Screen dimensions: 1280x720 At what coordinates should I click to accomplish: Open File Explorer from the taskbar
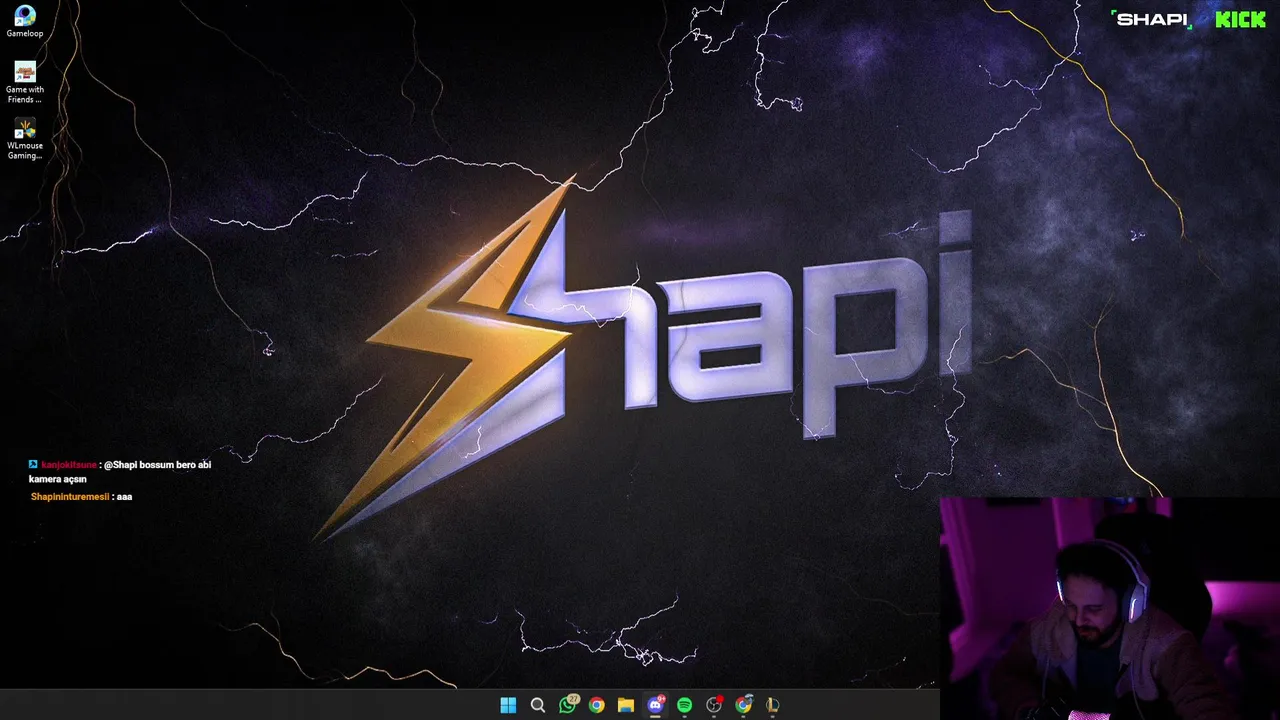(x=626, y=705)
